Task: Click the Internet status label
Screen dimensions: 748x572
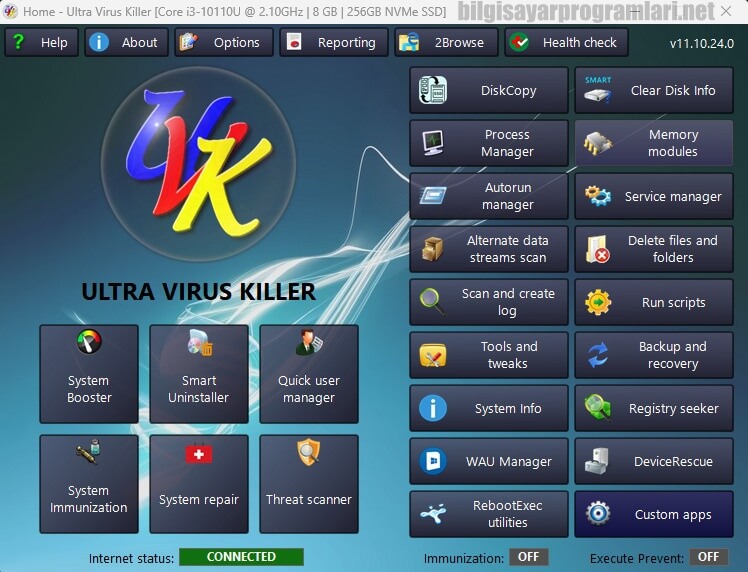Action: [x=131, y=558]
